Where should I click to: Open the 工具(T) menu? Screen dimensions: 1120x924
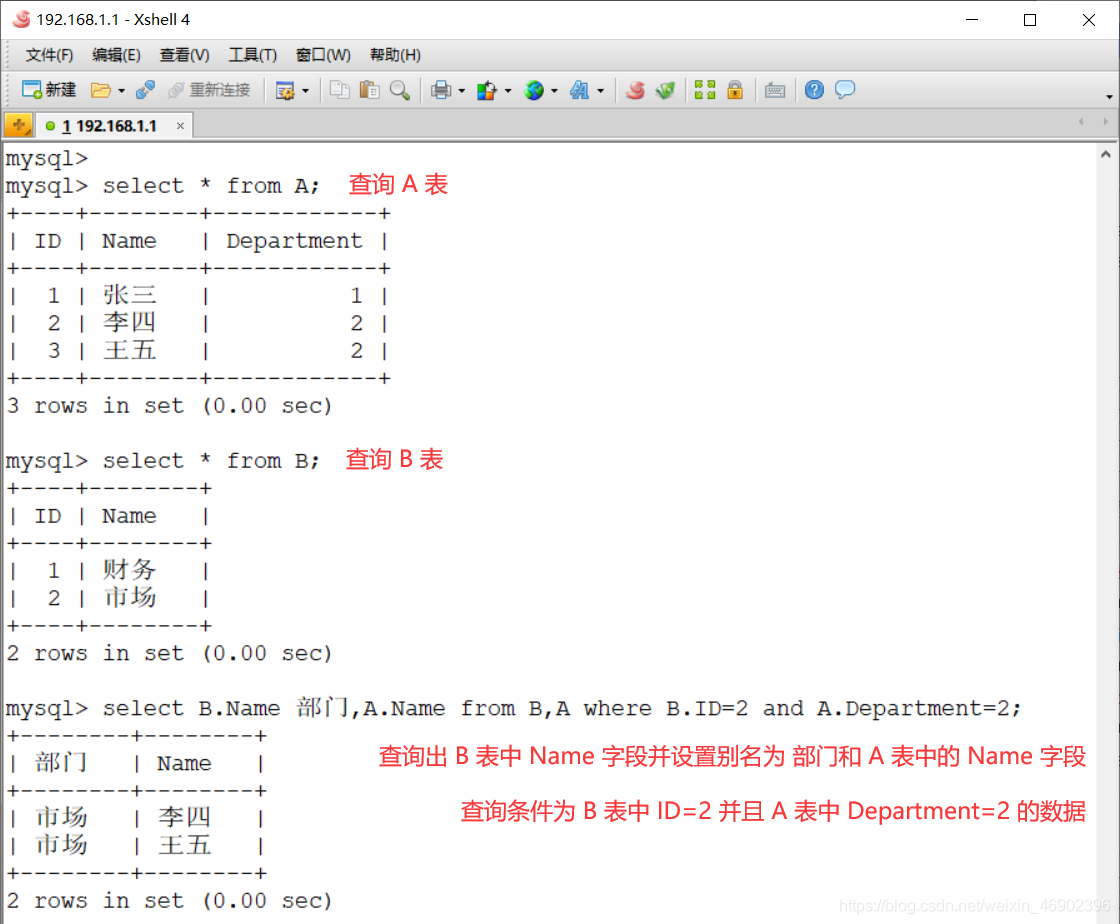(x=251, y=55)
